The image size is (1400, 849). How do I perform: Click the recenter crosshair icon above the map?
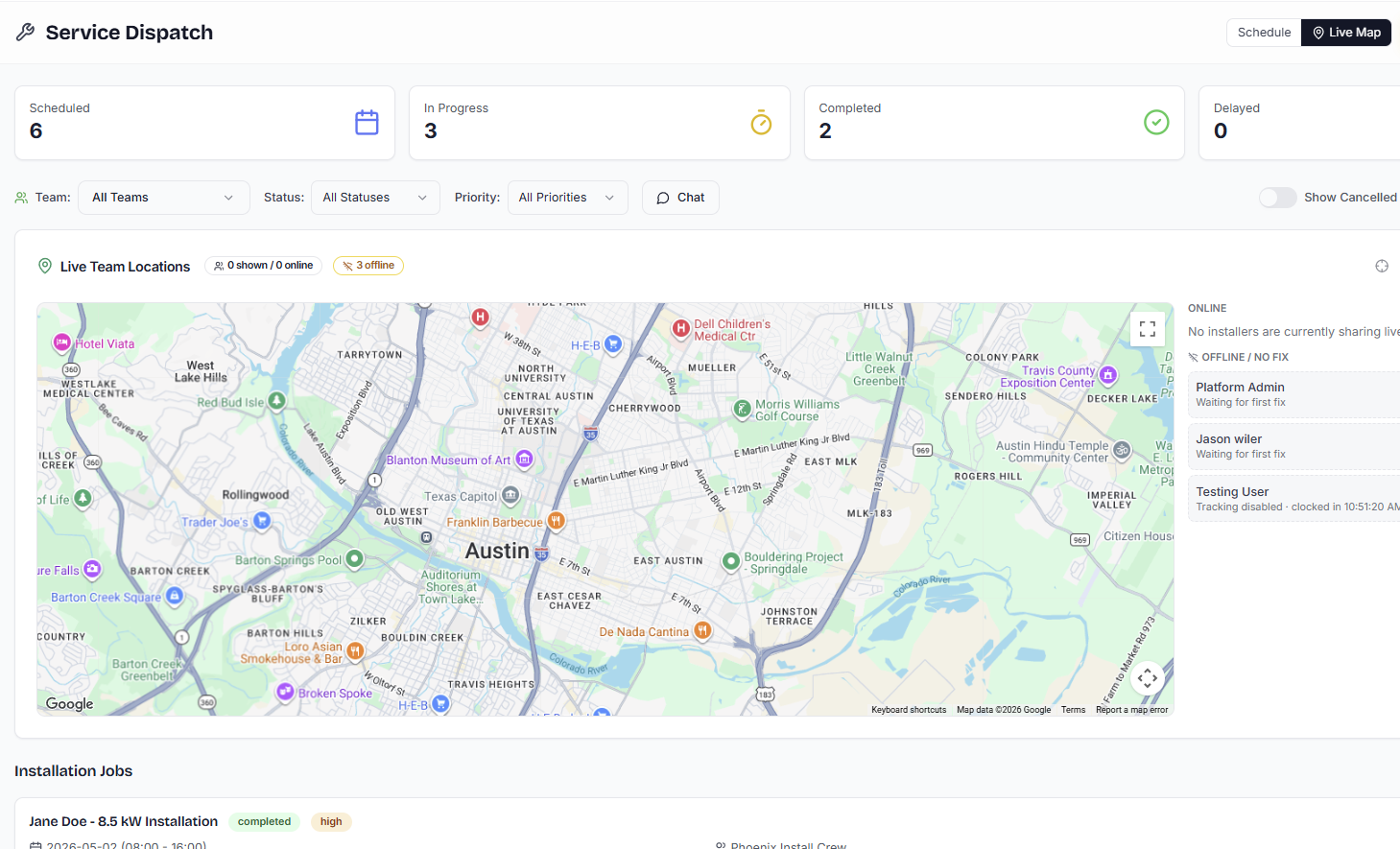click(x=1382, y=266)
